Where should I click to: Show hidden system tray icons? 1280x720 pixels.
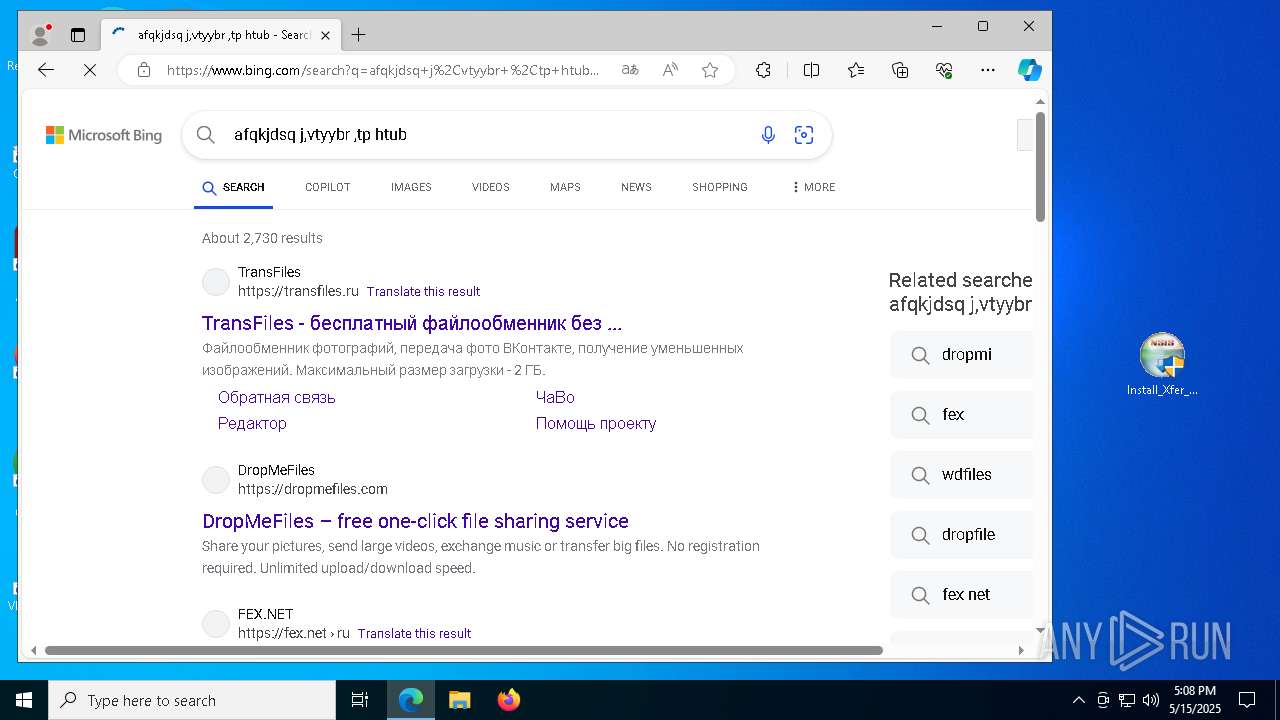coord(1078,700)
